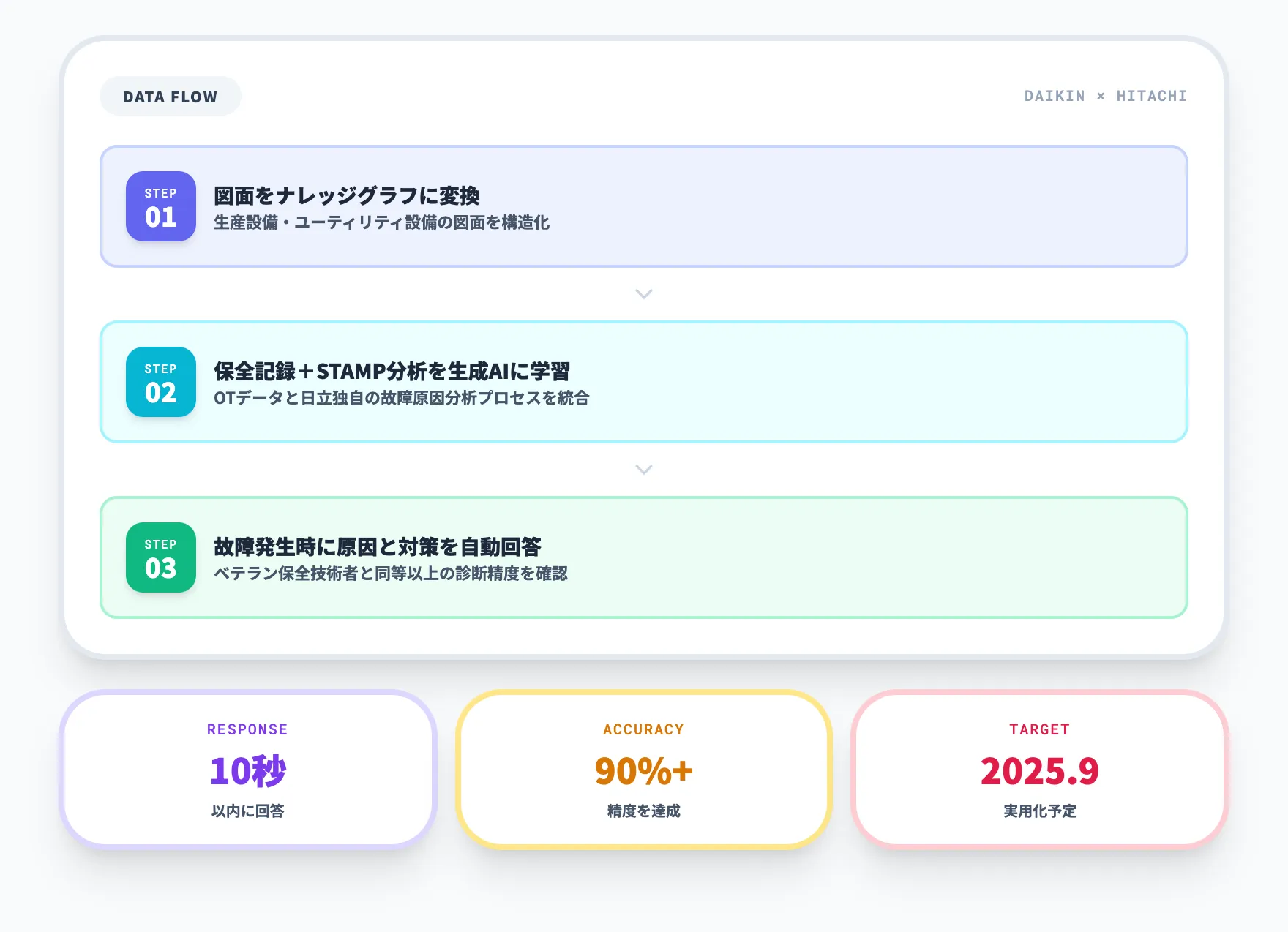Screen dimensions: 1288x932
Task: Collapse the STEP 01 panel chevron
Action: (643, 293)
